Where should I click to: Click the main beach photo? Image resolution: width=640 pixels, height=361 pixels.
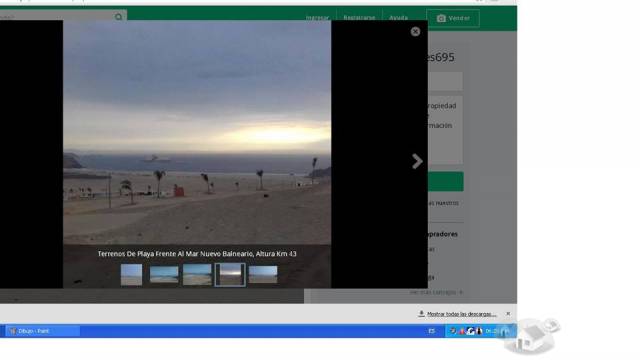pyautogui.click(x=197, y=132)
